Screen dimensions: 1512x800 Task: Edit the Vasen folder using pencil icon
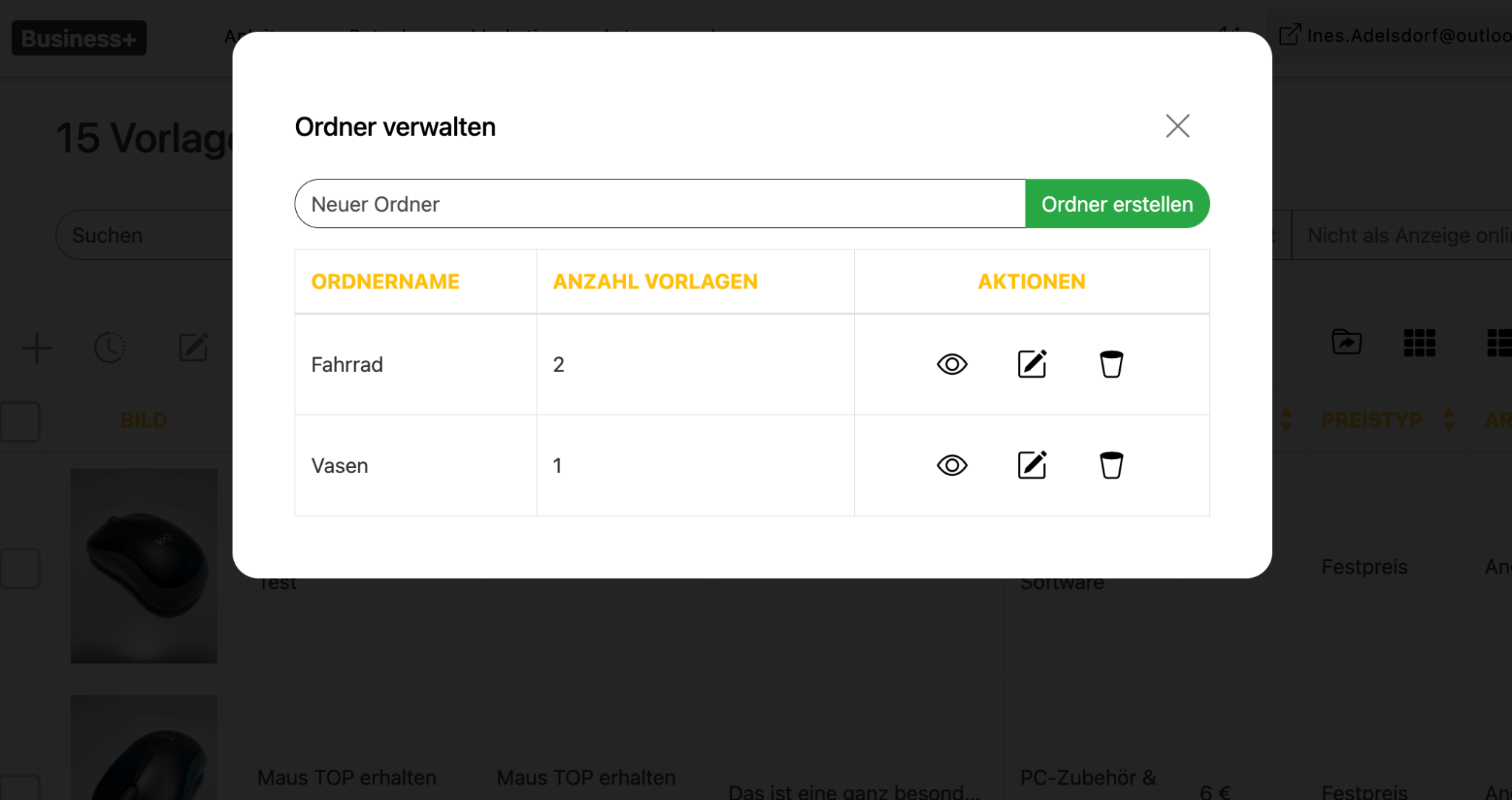[1031, 465]
